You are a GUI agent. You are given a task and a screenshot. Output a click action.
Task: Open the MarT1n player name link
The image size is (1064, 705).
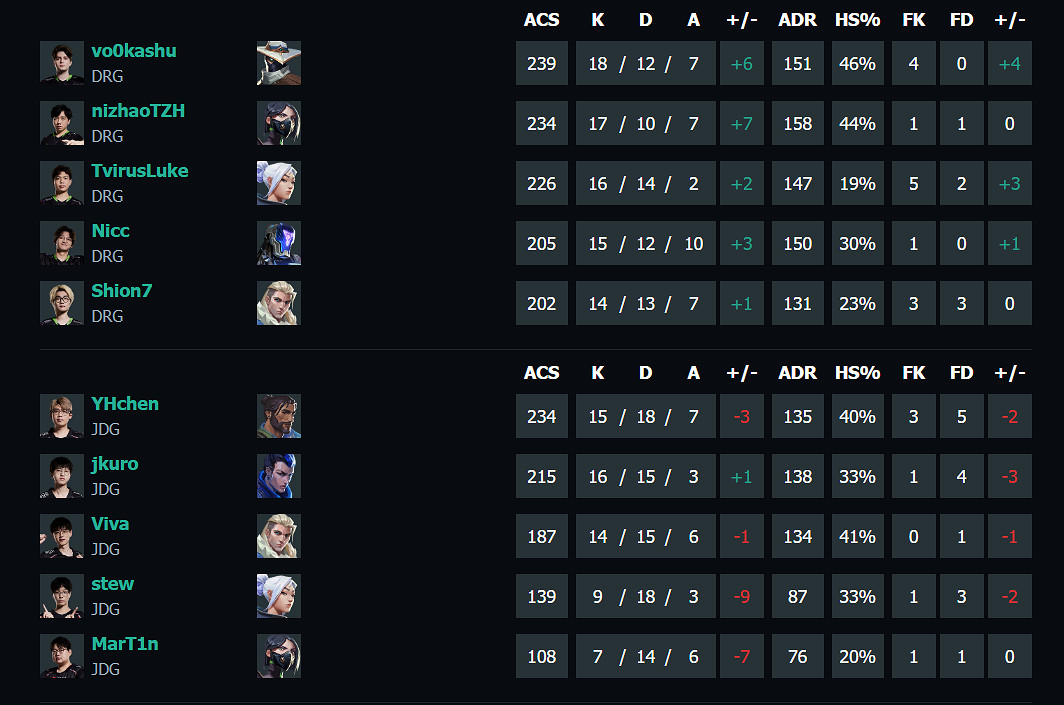pyautogui.click(x=125, y=644)
